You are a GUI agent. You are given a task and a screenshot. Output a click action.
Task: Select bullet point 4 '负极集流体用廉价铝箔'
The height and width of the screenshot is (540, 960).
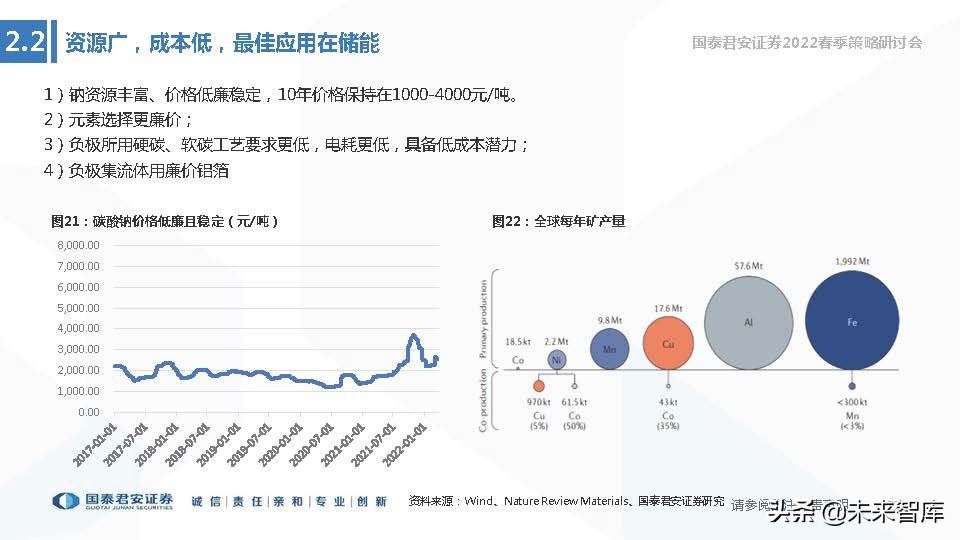[x=136, y=170]
